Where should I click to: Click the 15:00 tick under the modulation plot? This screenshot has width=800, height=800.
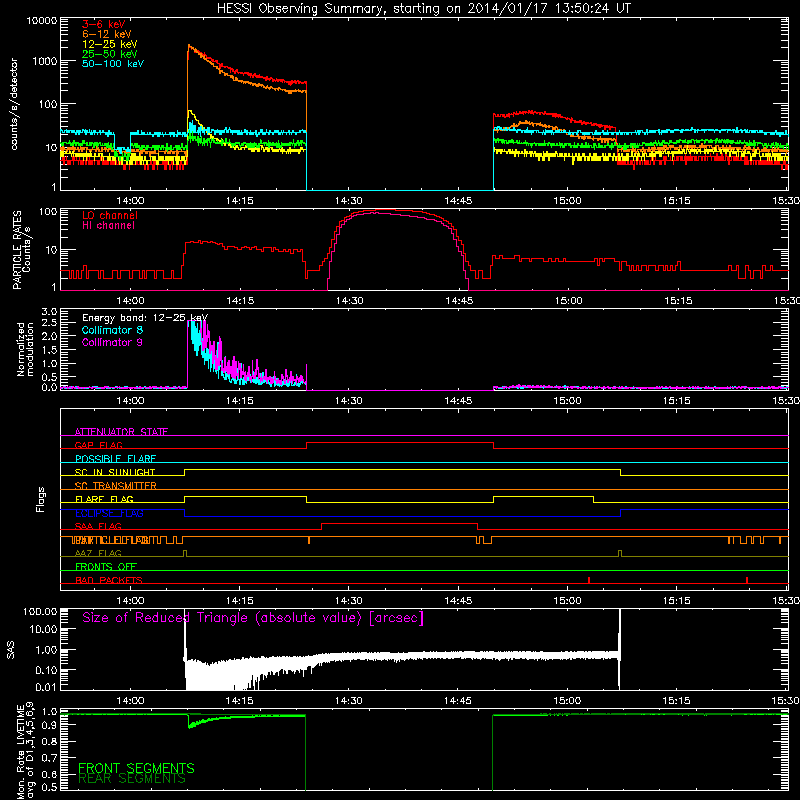click(567, 401)
